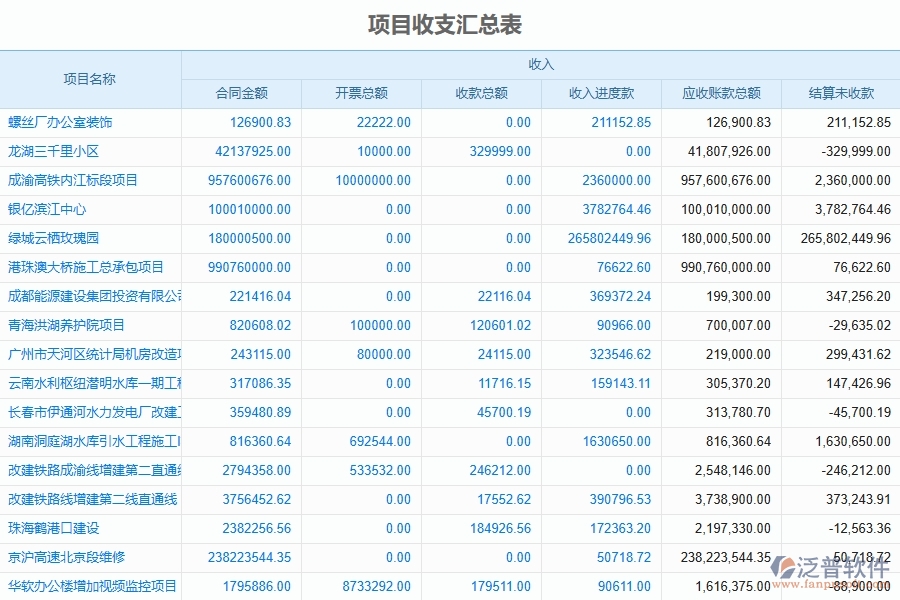This screenshot has width=900, height=600.
Task: Sort by the 应收账款总额 column
Action: click(720, 93)
